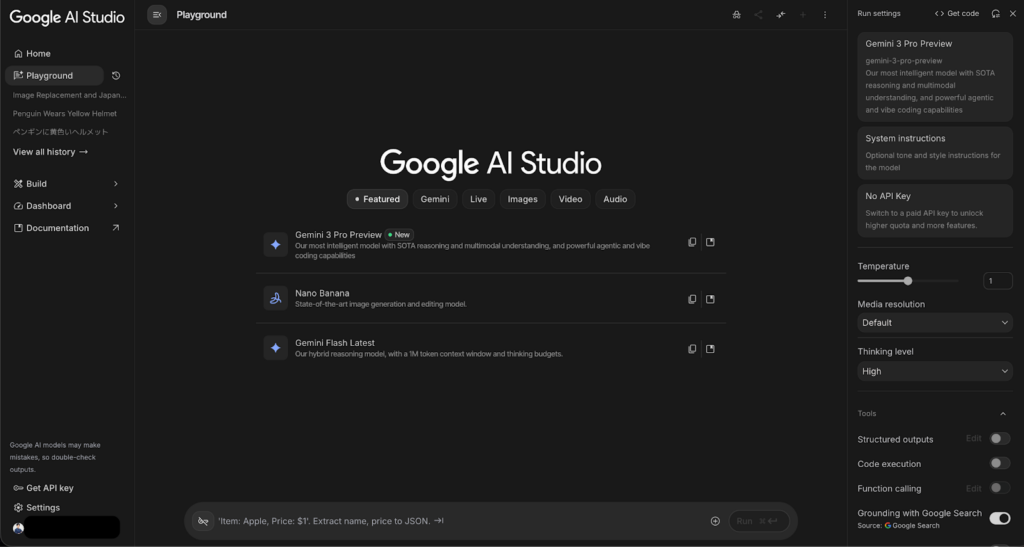This screenshot has height=547, width=1024.
Task: Copy the Gemini Flash Latest model ID
Action: (692, 349)
